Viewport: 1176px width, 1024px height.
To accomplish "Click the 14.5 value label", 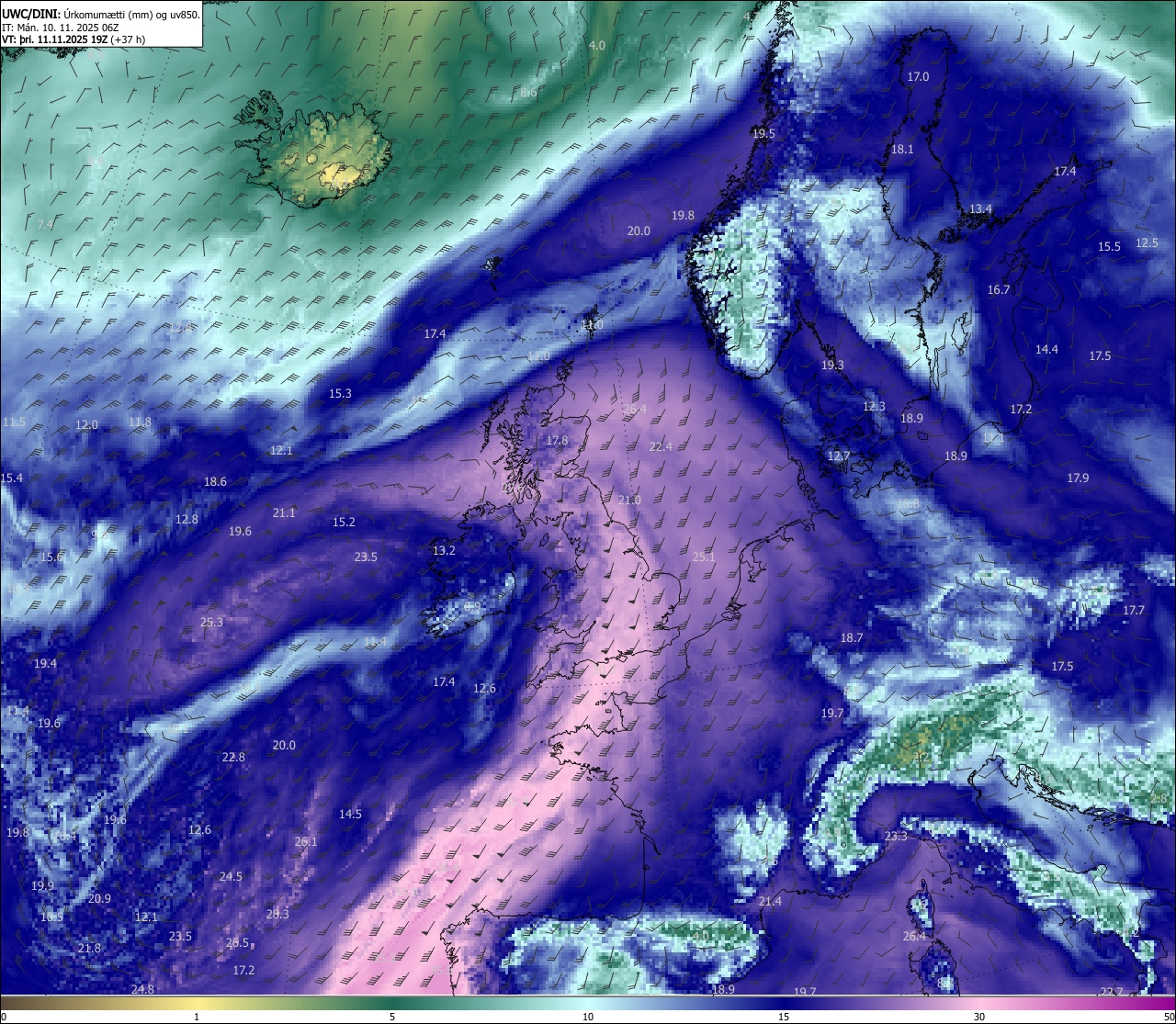I will [350, 814].
